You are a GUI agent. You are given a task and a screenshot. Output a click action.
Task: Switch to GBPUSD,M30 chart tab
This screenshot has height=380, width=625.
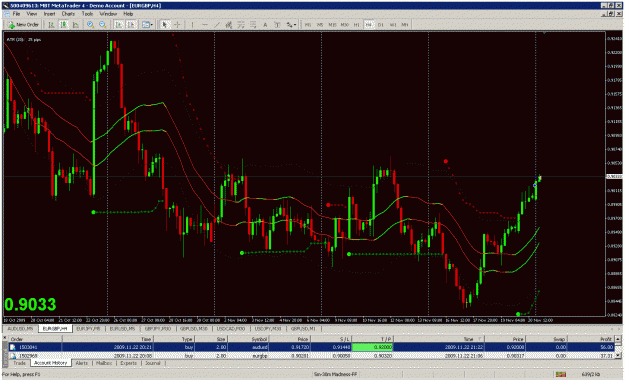194,329
